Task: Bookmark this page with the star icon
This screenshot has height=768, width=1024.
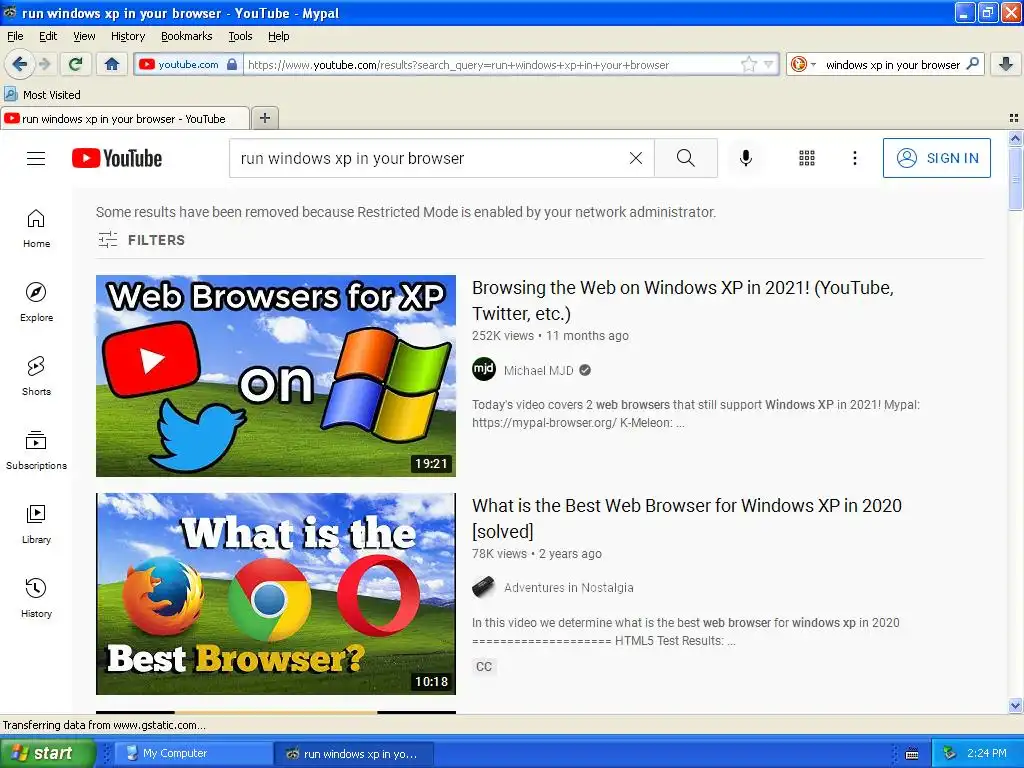Action: pyautogui.click(x=748, y=65)
